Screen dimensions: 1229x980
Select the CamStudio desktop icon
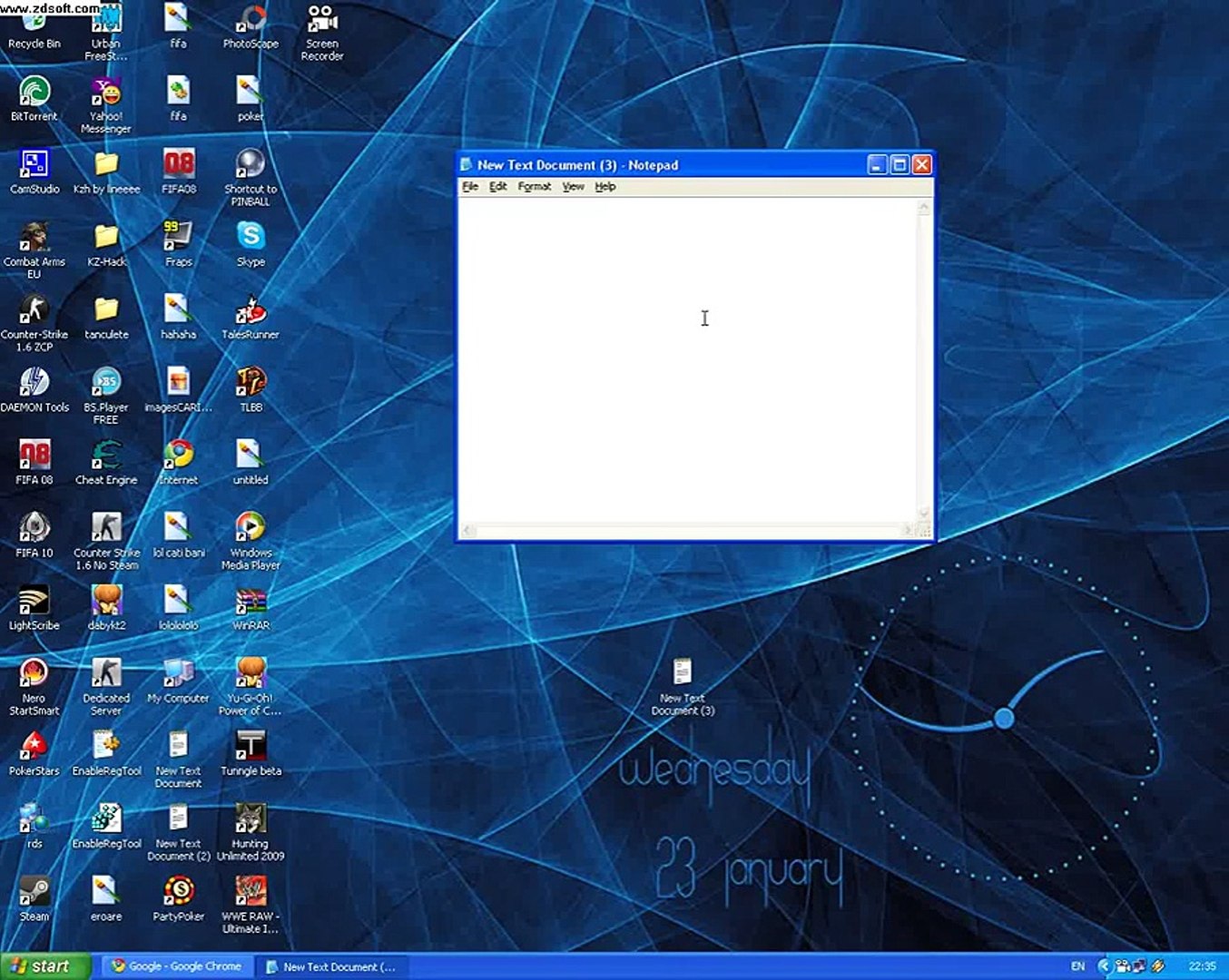(x=34, y=171)
